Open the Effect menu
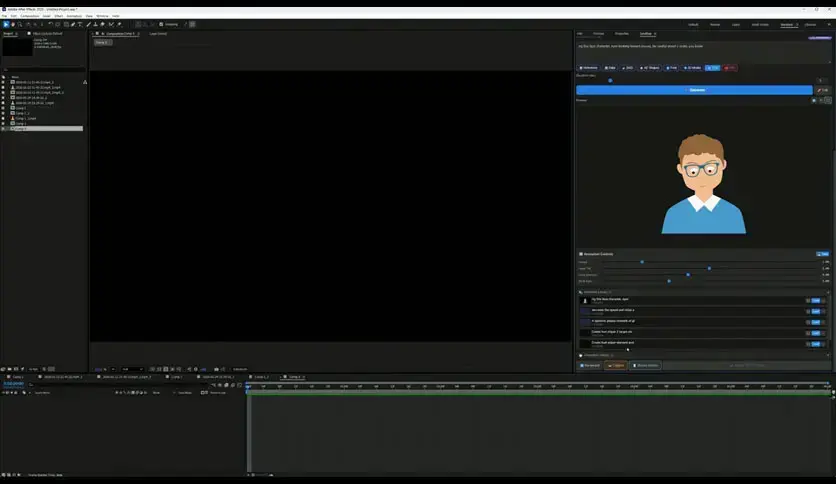The height and width of the screenshot is (484, 836). (x=59, y=16)
